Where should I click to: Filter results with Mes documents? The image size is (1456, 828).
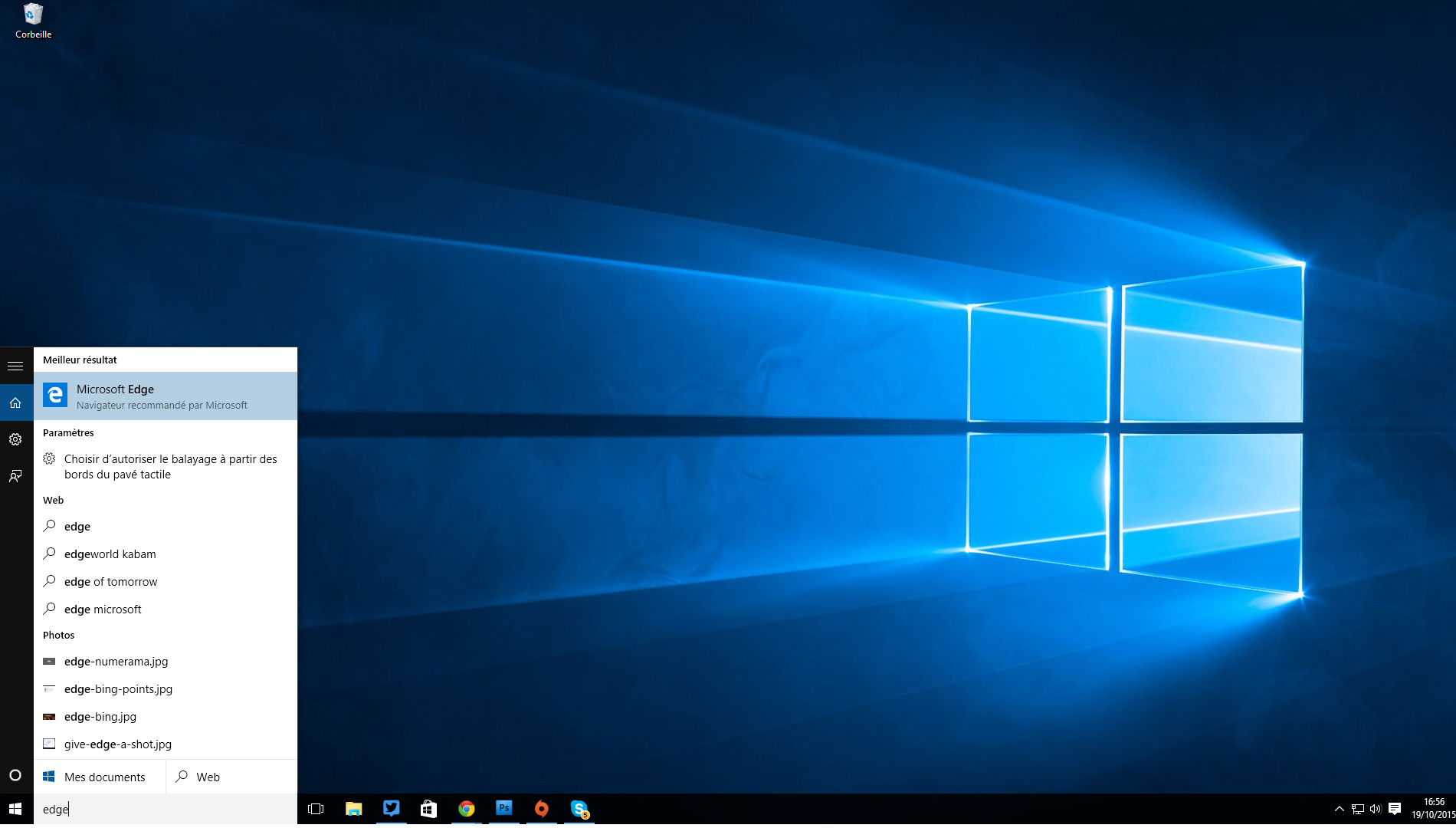pyautogui.click(x=100, y=777)
